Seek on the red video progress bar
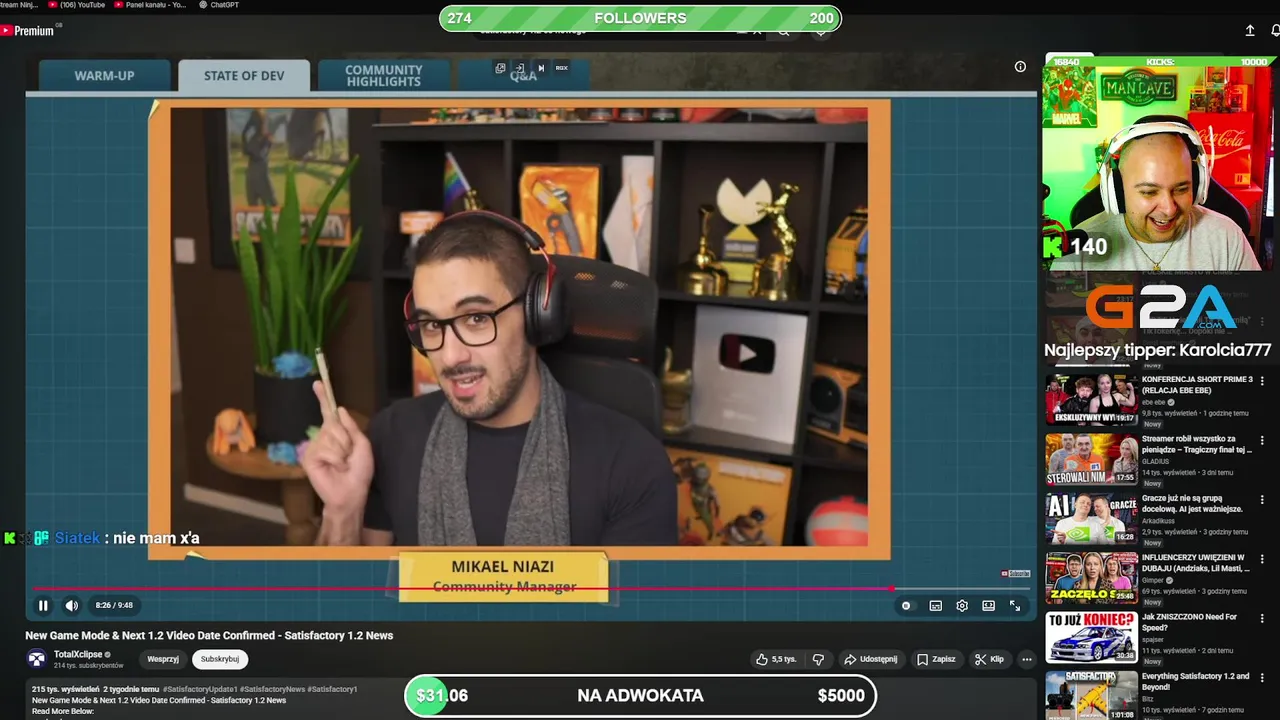 (x=530, y=588)
